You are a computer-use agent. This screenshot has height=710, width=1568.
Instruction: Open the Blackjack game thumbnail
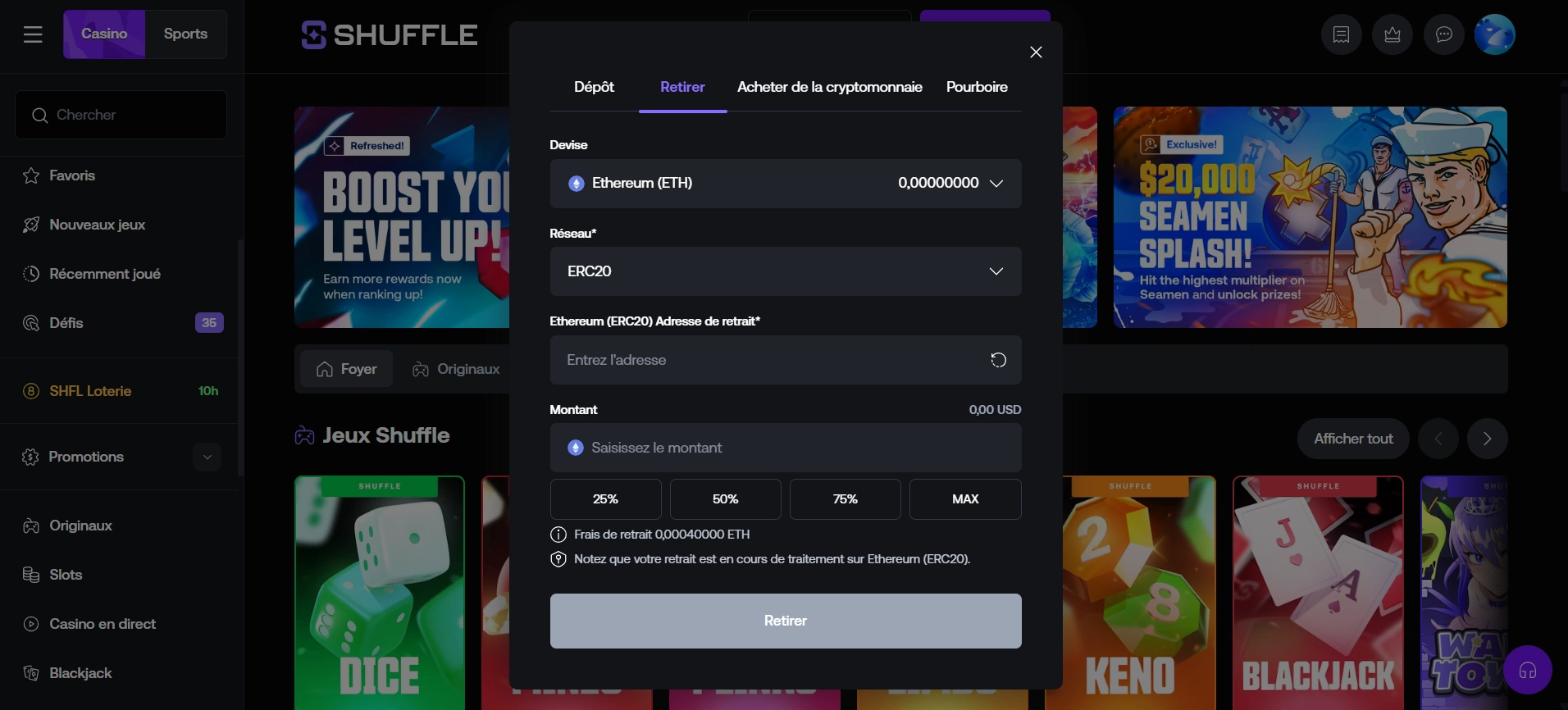coord(1318,593)
